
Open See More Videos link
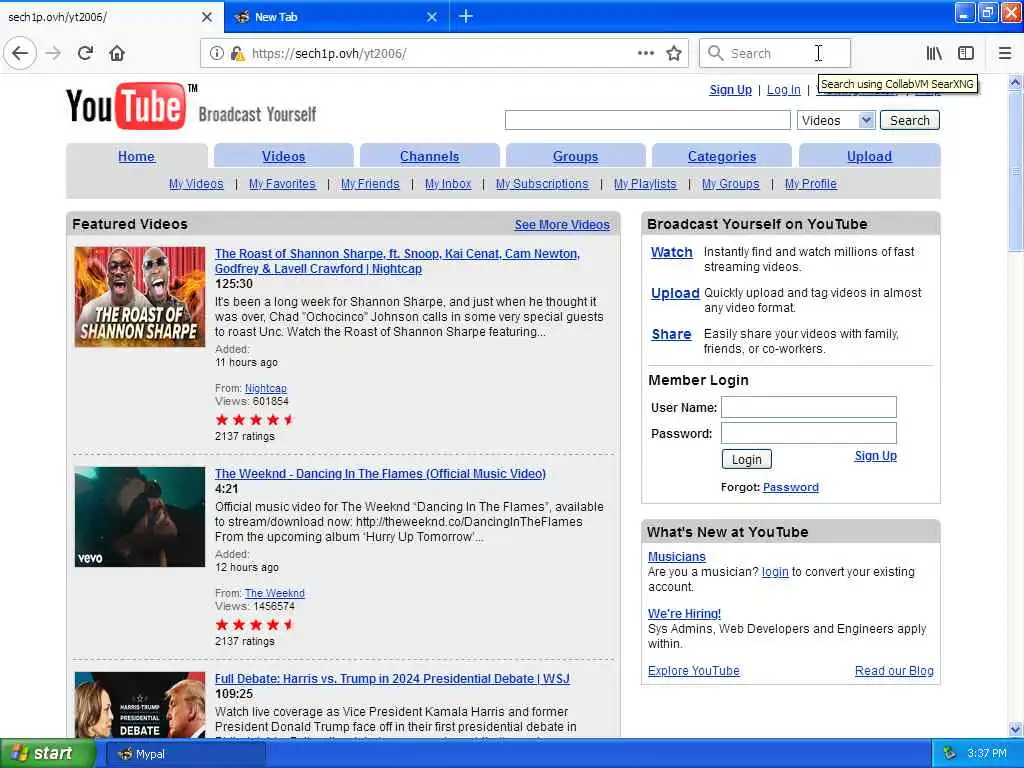[x=562, y=225]
